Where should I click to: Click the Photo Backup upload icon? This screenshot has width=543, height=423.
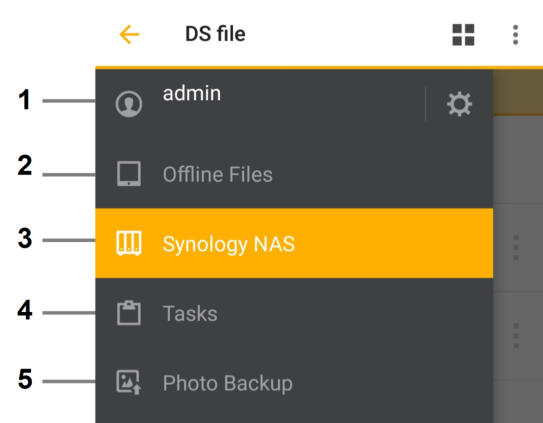[x=128, y=382]
